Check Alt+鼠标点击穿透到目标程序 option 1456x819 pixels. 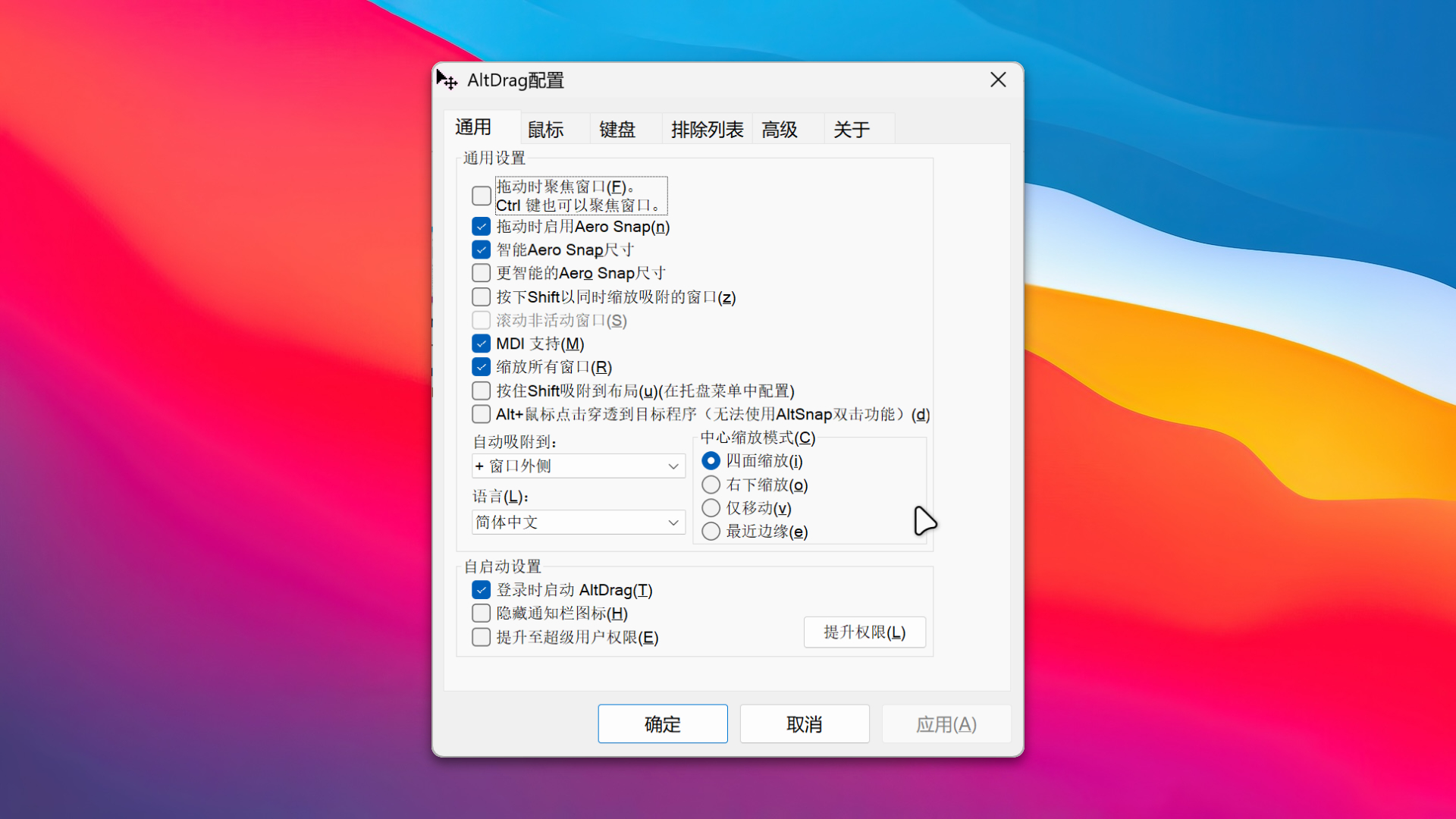pos(482,414)
